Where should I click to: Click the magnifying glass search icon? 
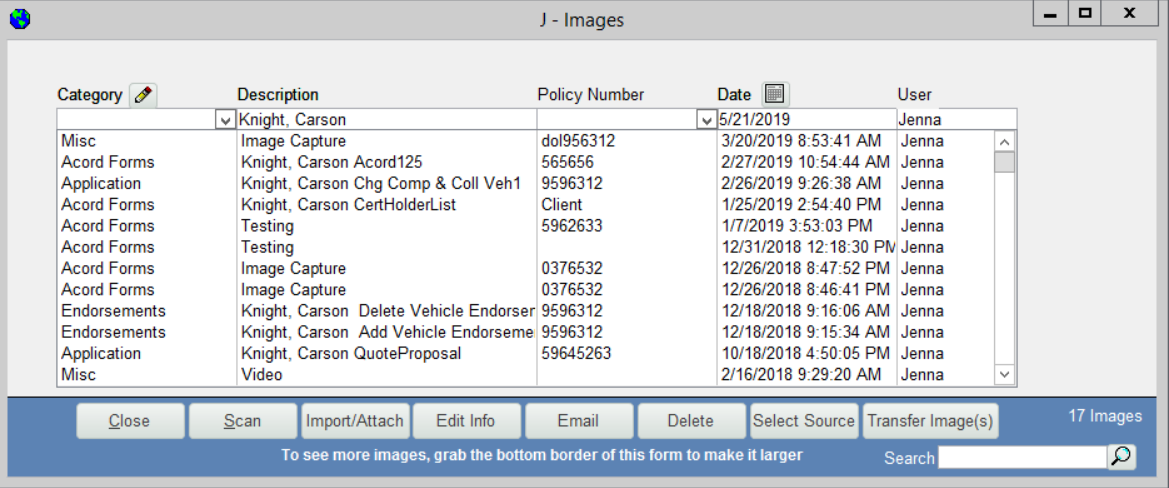1122,456
